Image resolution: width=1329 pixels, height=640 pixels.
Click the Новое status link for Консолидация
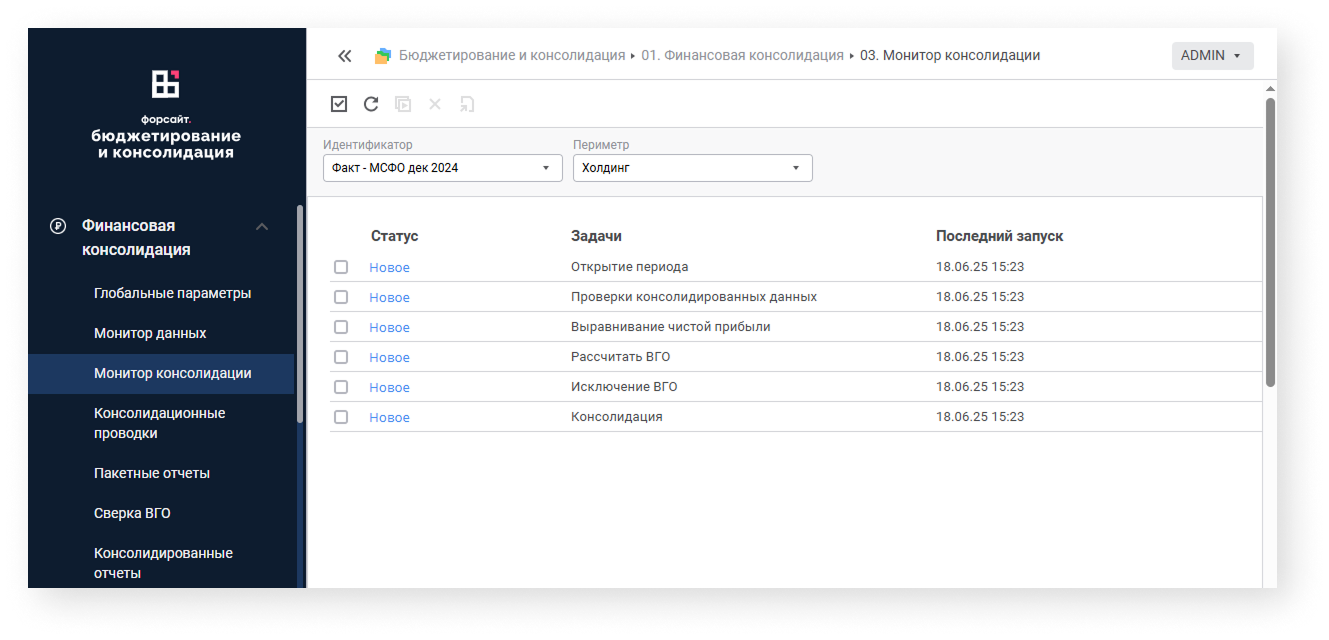pyautogui.click(x=389, y=417)
